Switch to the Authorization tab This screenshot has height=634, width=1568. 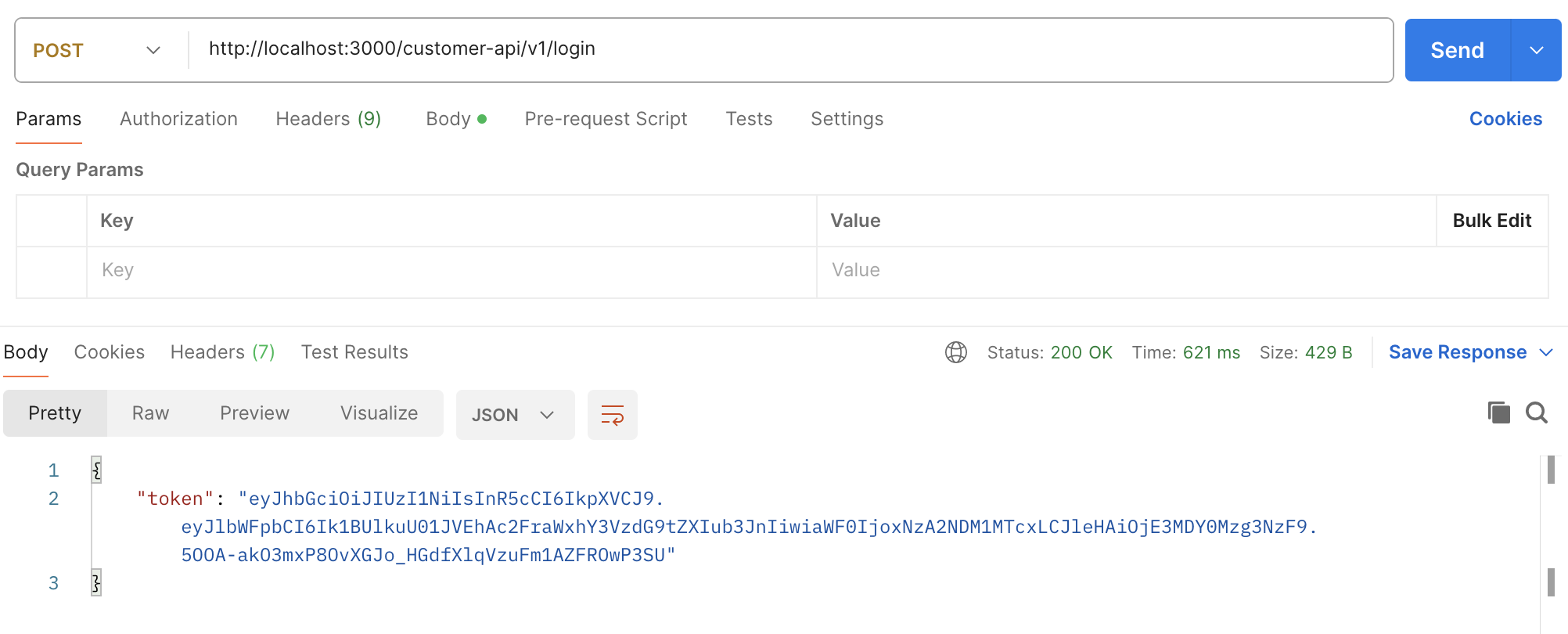178,119
